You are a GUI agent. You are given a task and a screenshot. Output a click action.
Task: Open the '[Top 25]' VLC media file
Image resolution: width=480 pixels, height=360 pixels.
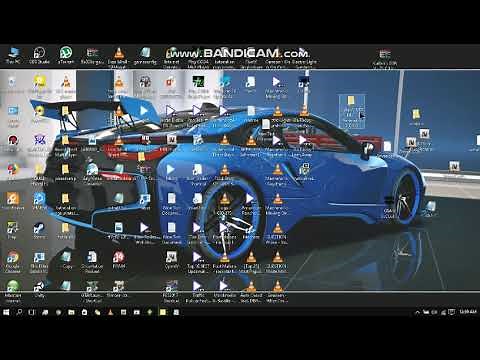point(251,262)
